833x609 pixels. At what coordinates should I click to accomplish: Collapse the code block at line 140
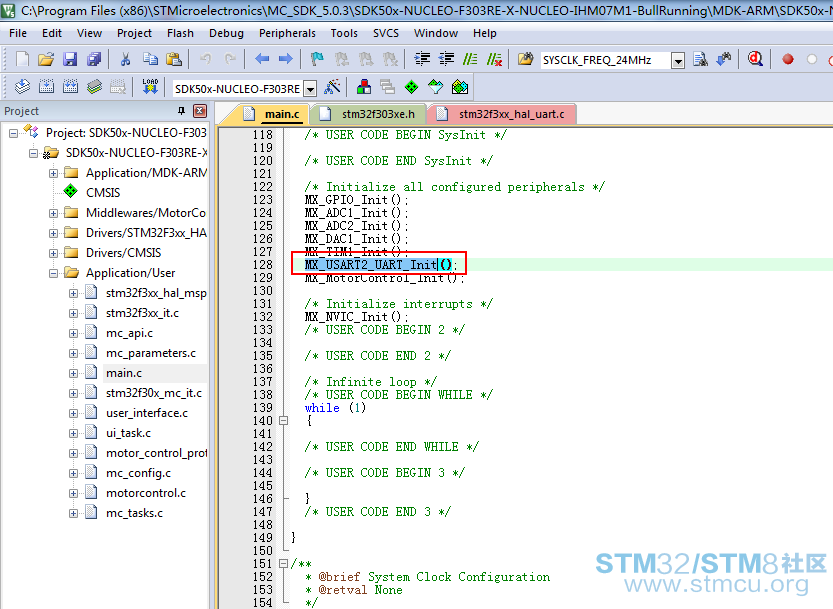pos(284,420)
